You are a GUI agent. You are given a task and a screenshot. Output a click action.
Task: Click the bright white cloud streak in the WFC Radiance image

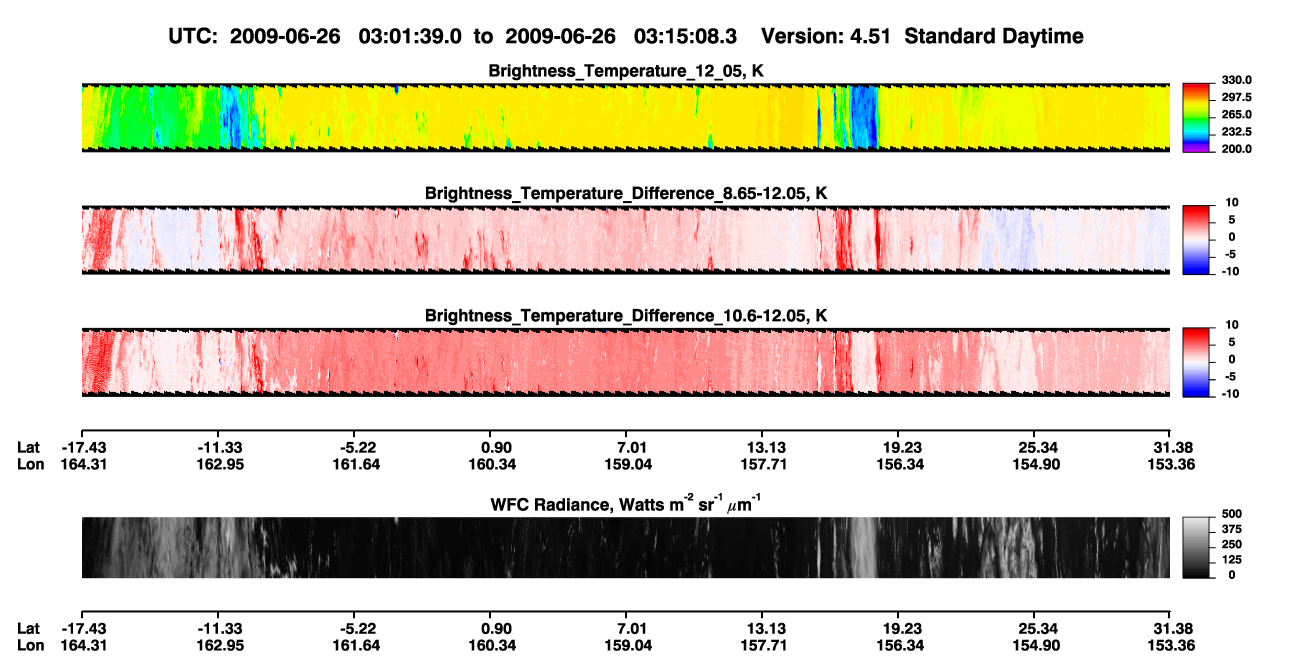[x=861, y=548]
